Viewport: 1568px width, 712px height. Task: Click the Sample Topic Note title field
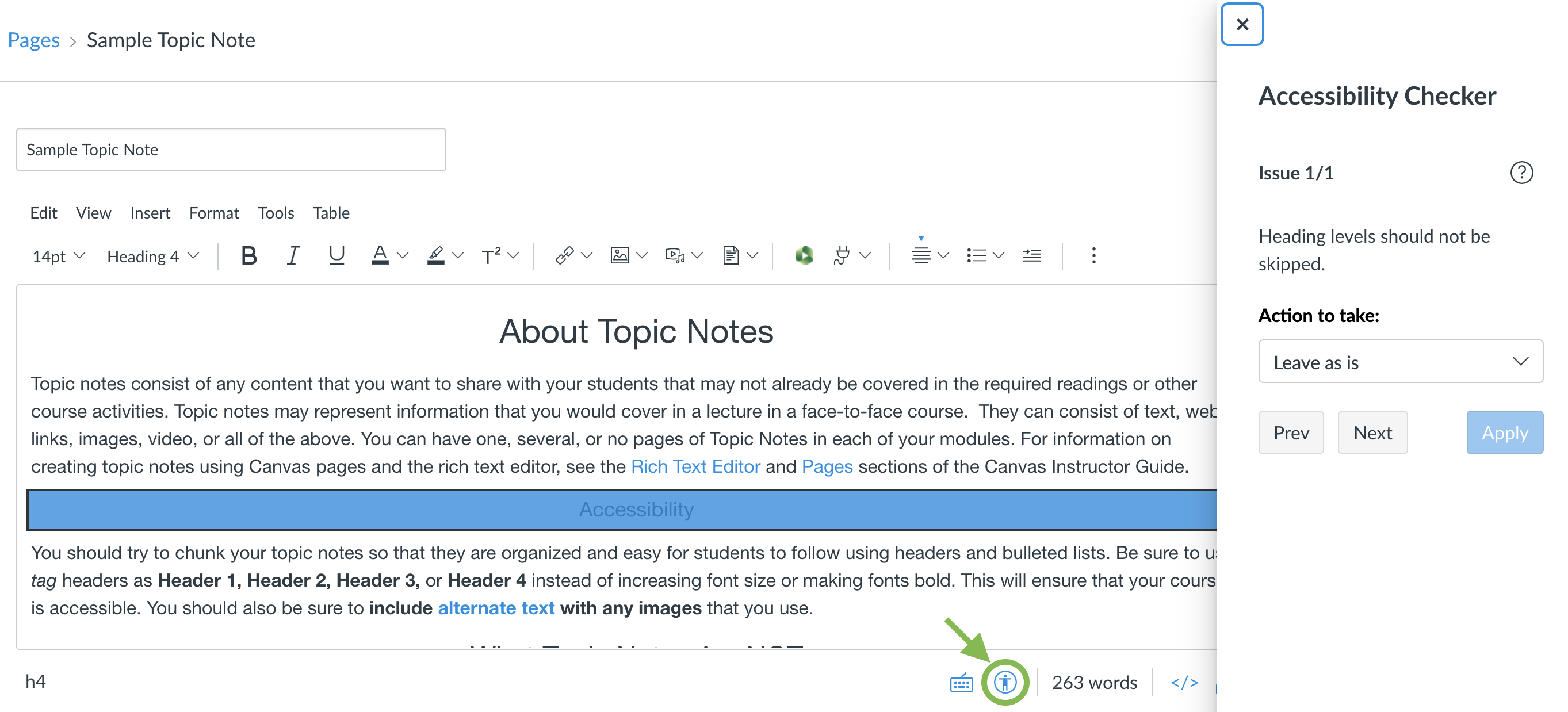[231, 150]
